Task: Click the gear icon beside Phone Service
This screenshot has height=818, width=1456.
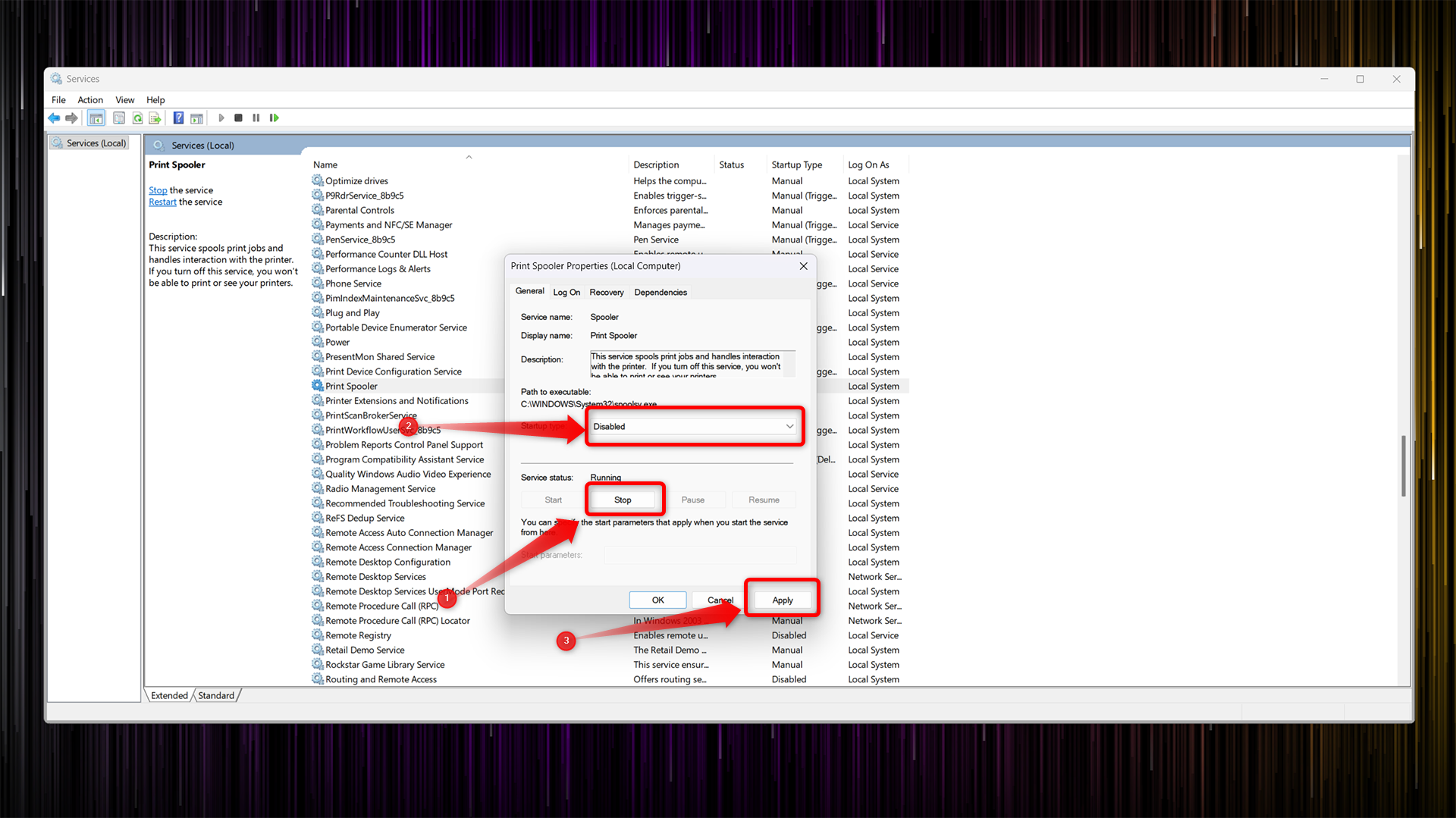Action: tap(318, 283)
